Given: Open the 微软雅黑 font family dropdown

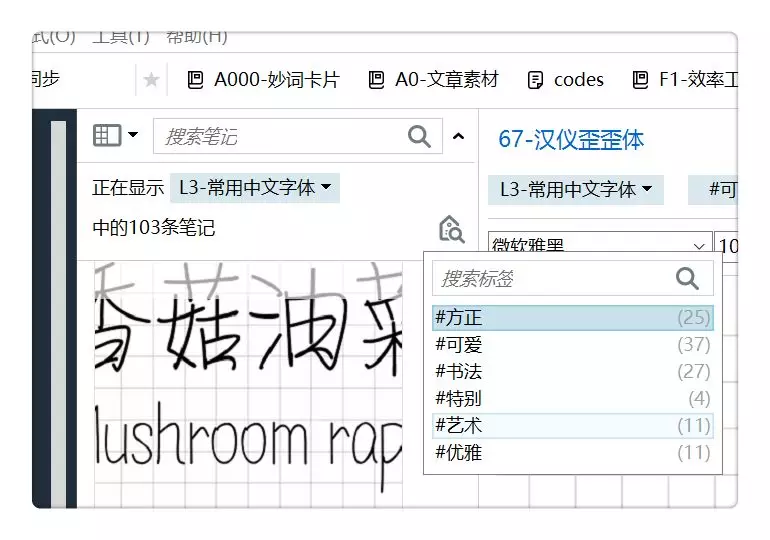Looking at the screenshot, I should pyautogui.click(x=600, y=245).
